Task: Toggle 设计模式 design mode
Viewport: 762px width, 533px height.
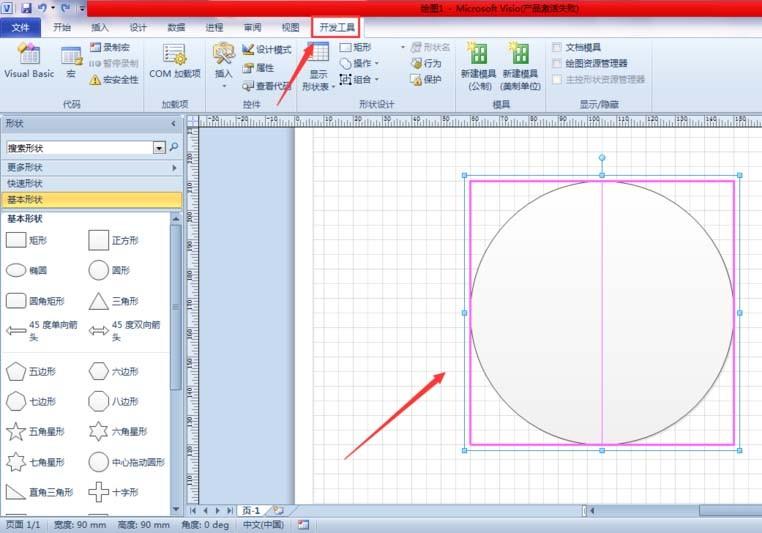Action: [x=267, y=50]
